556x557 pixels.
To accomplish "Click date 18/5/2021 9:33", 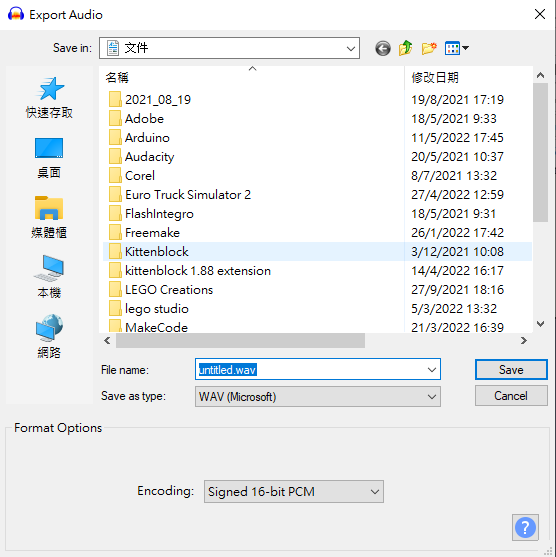I will pos(454,119).
